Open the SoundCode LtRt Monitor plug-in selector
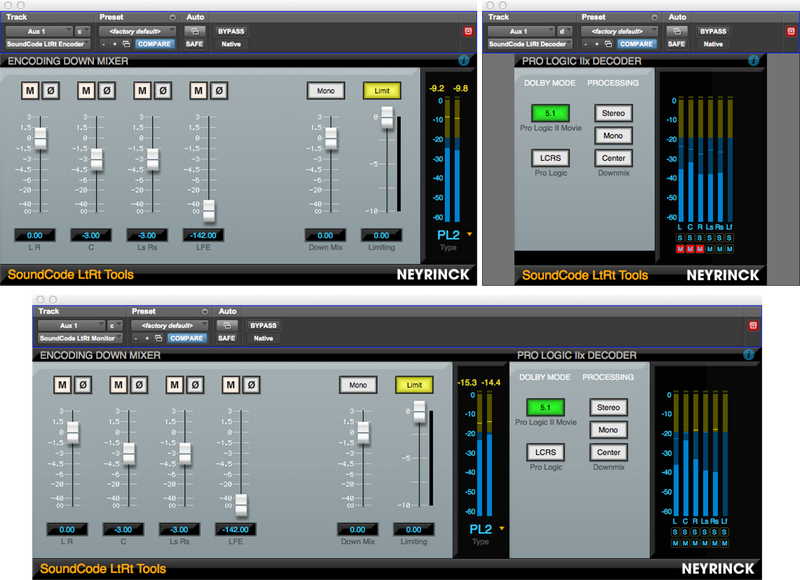 [80, 338]
